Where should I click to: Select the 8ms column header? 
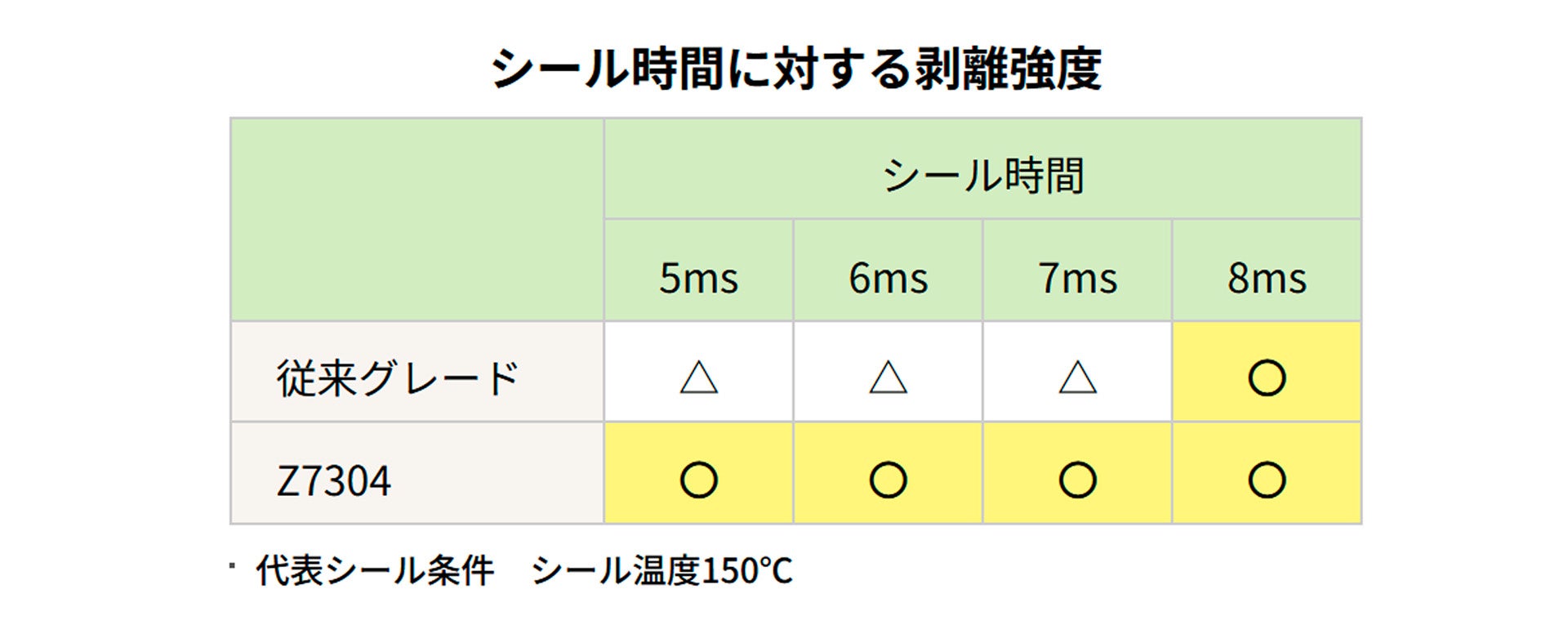click(x=1267, y=278)
